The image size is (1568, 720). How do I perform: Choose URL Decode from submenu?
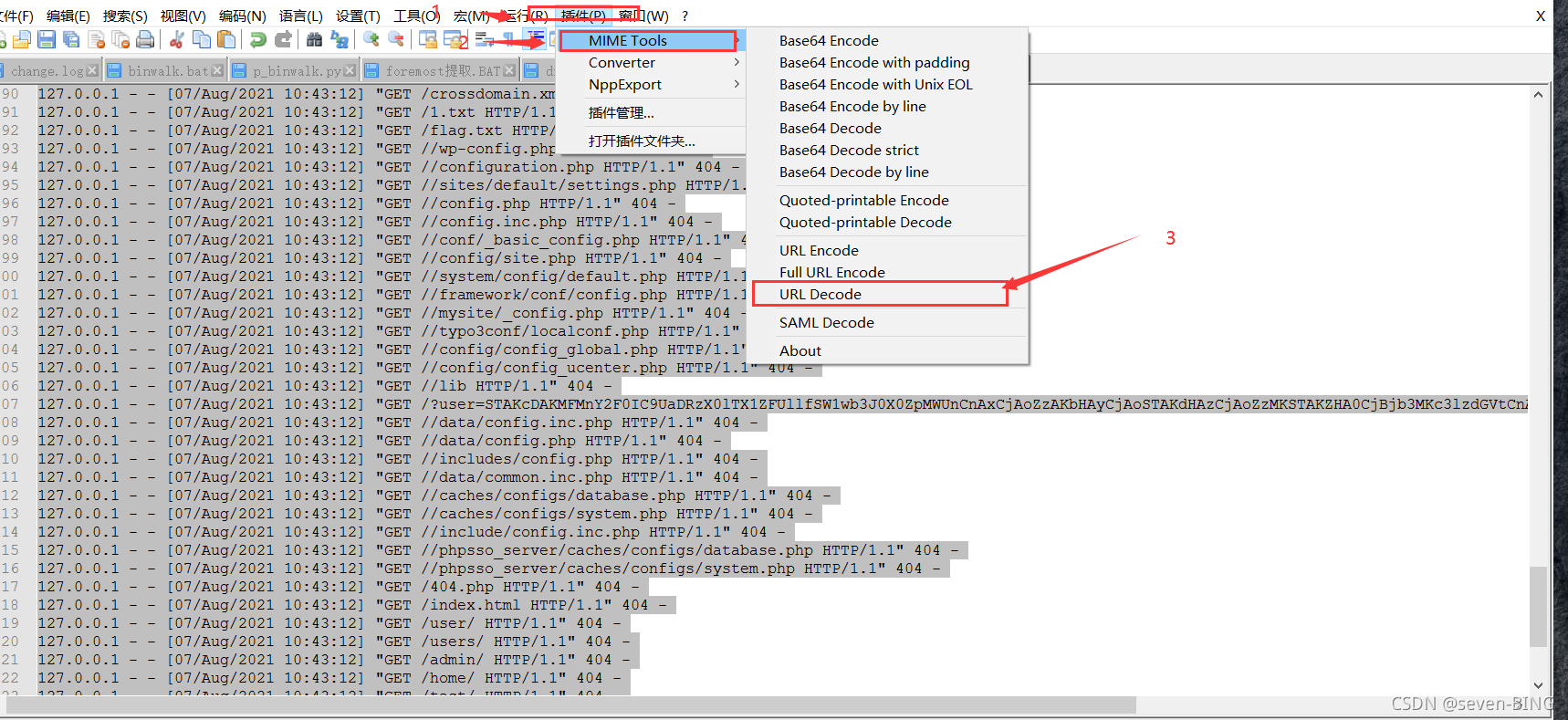tap(887, 294)
